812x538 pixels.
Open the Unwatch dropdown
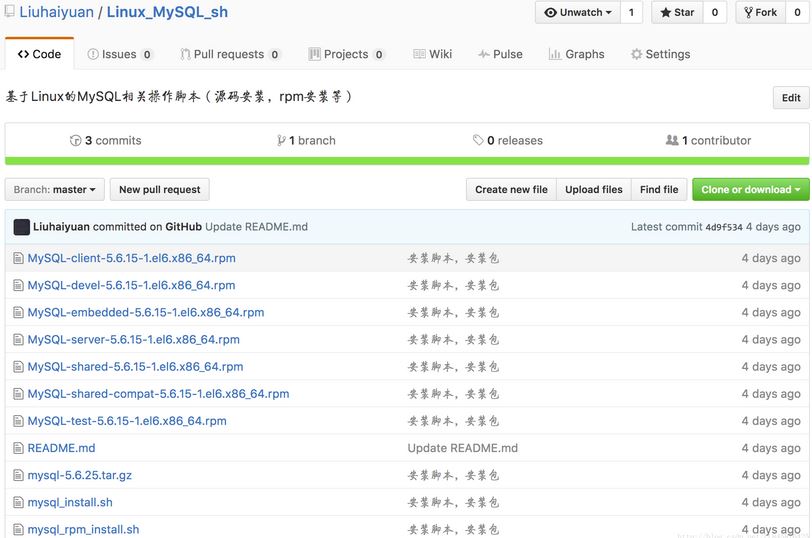point(578,12)
